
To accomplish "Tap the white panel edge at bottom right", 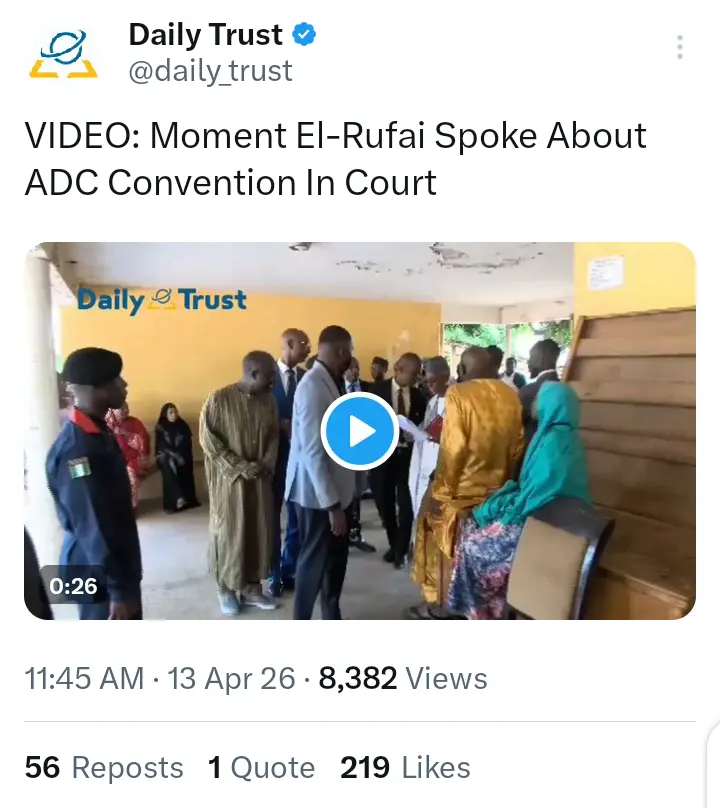I will (x=712, y=770).
